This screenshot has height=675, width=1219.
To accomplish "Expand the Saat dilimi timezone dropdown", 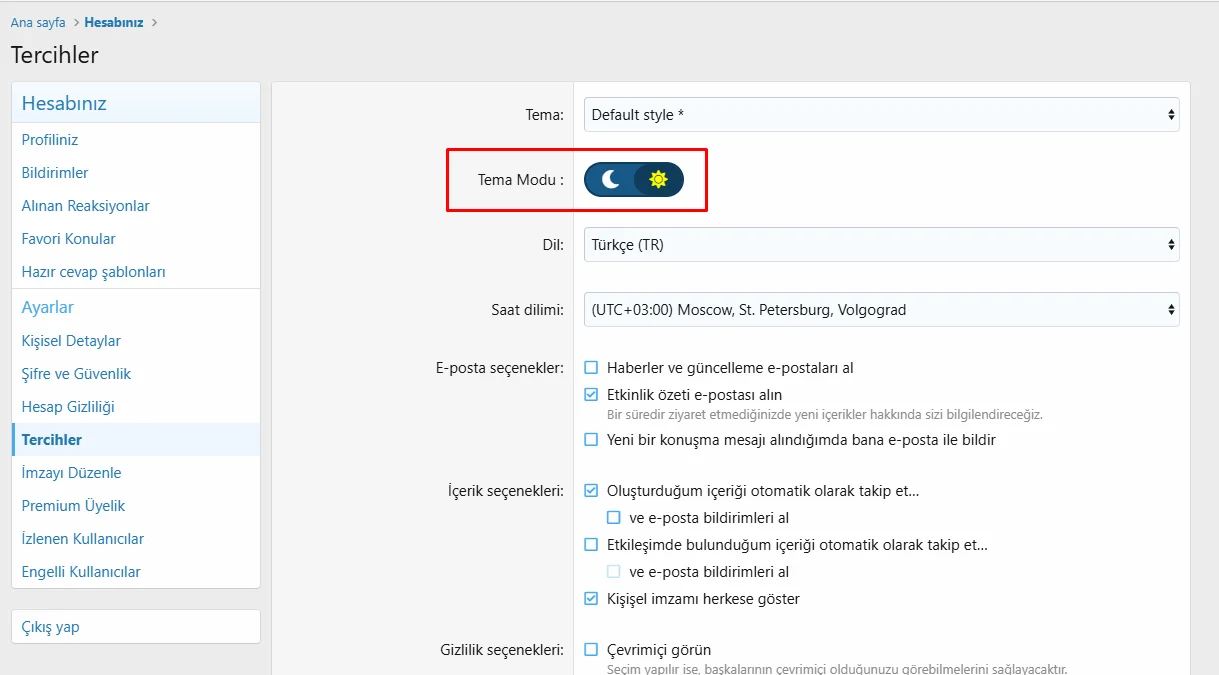I will click(880, 310).
